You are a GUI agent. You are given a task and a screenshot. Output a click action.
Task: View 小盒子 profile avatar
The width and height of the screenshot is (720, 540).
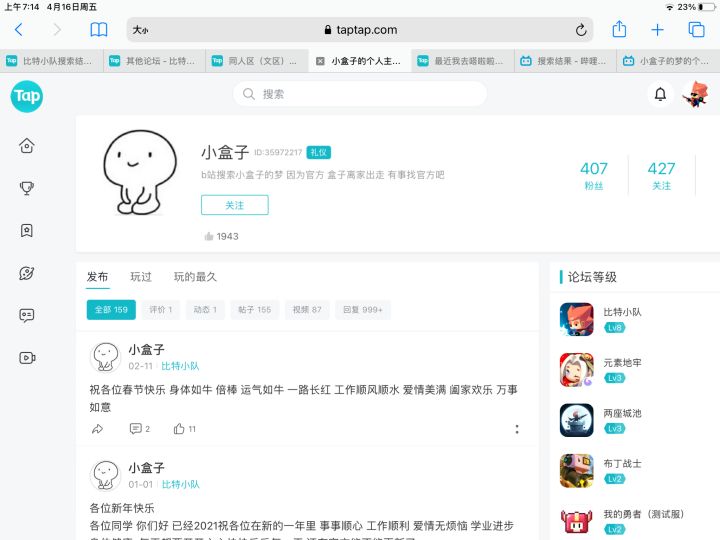pyautogui.click(x=140, y=173)
